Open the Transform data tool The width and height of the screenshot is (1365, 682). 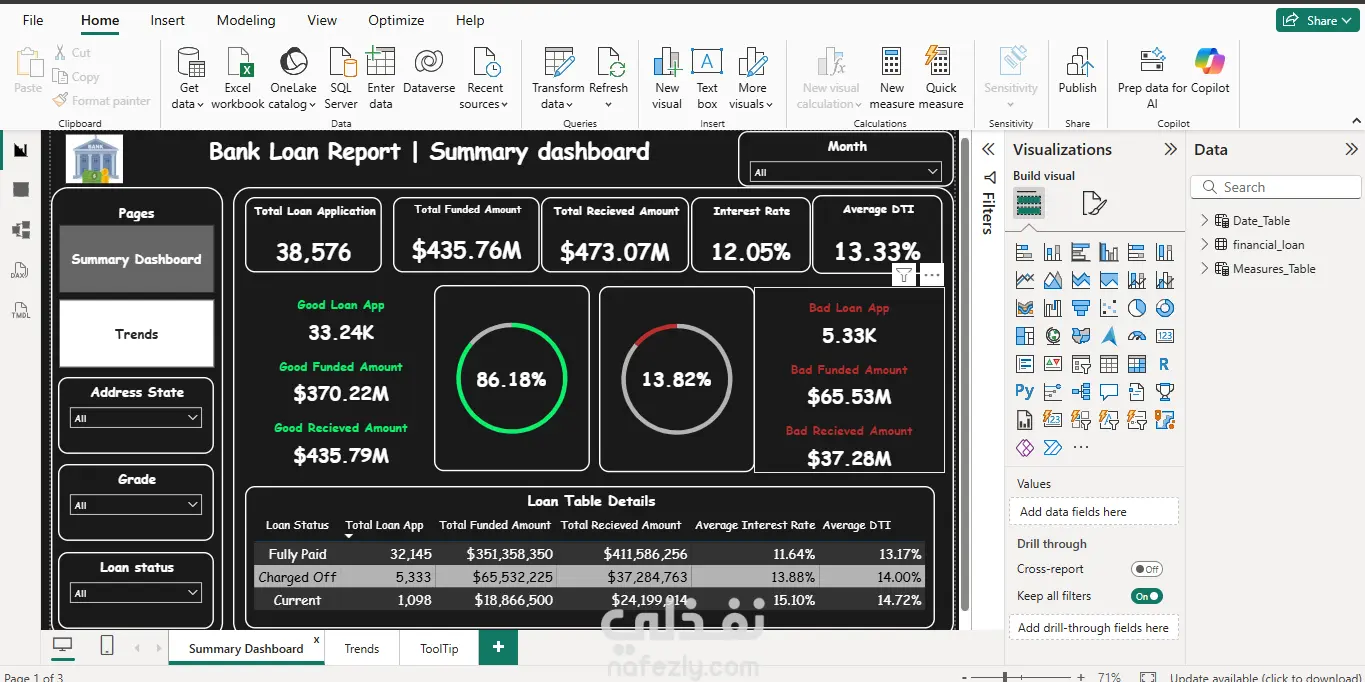pyautogui.click(x=557, y=76)
